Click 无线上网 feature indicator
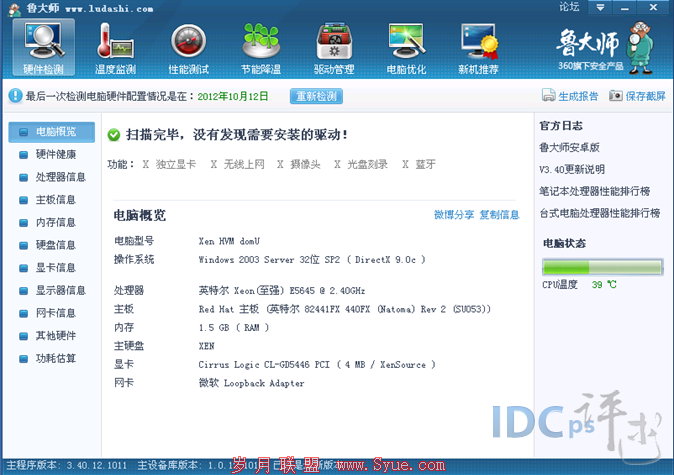The image size is (674, 475). [237, 164]
